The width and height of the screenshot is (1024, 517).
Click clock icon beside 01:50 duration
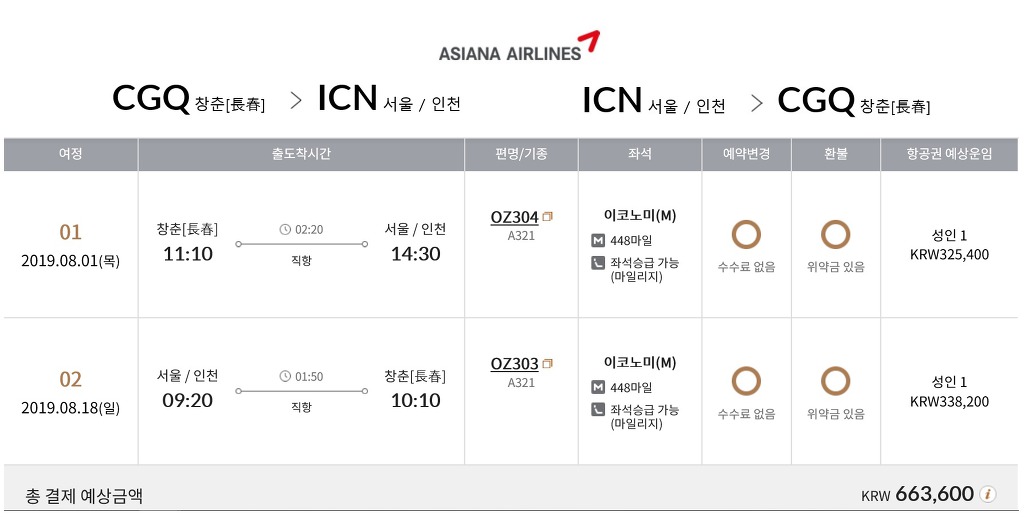285,377
